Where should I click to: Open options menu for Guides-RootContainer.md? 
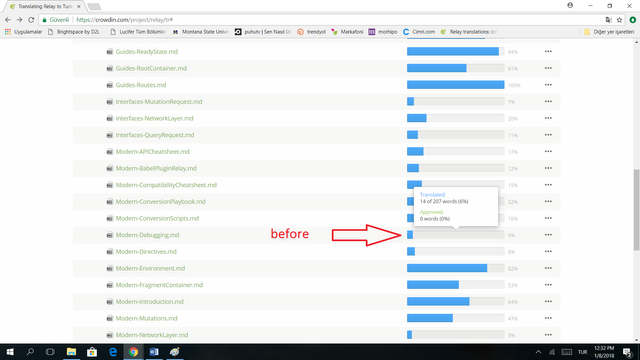point(548,68)
